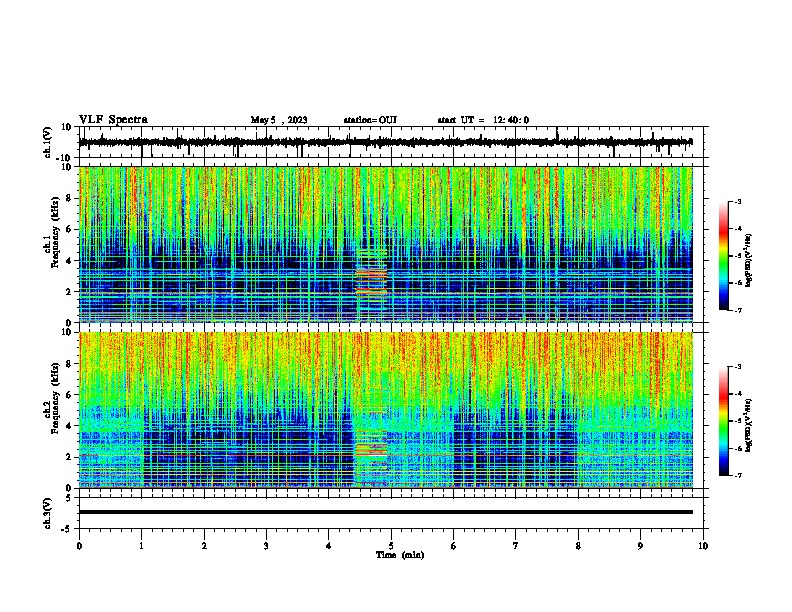The height and width of the screenshot is (612, 792).
Task: Click the ch.3 voltage flat black trace
Action: pyautogui.click(x=386, y=512)
